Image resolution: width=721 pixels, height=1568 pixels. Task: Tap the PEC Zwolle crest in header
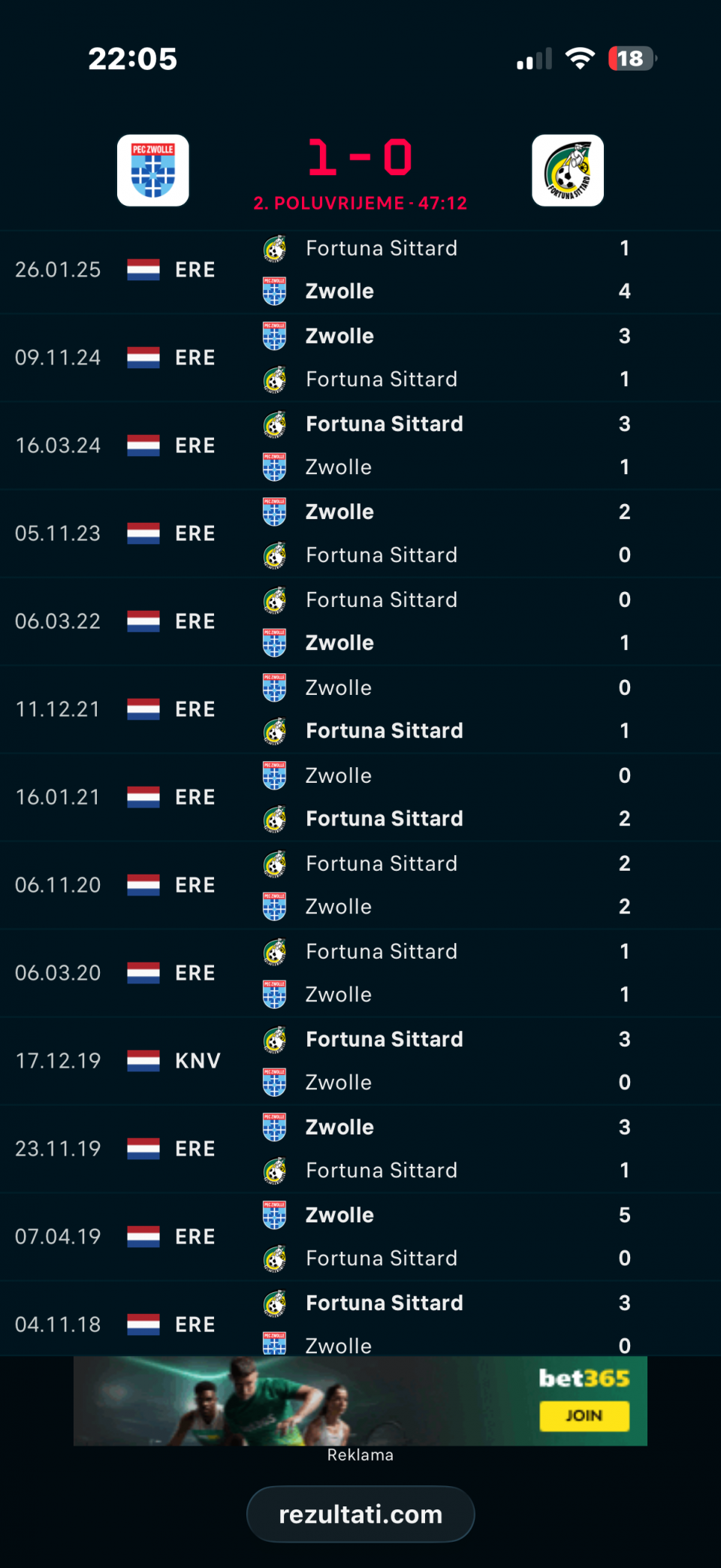153,171
